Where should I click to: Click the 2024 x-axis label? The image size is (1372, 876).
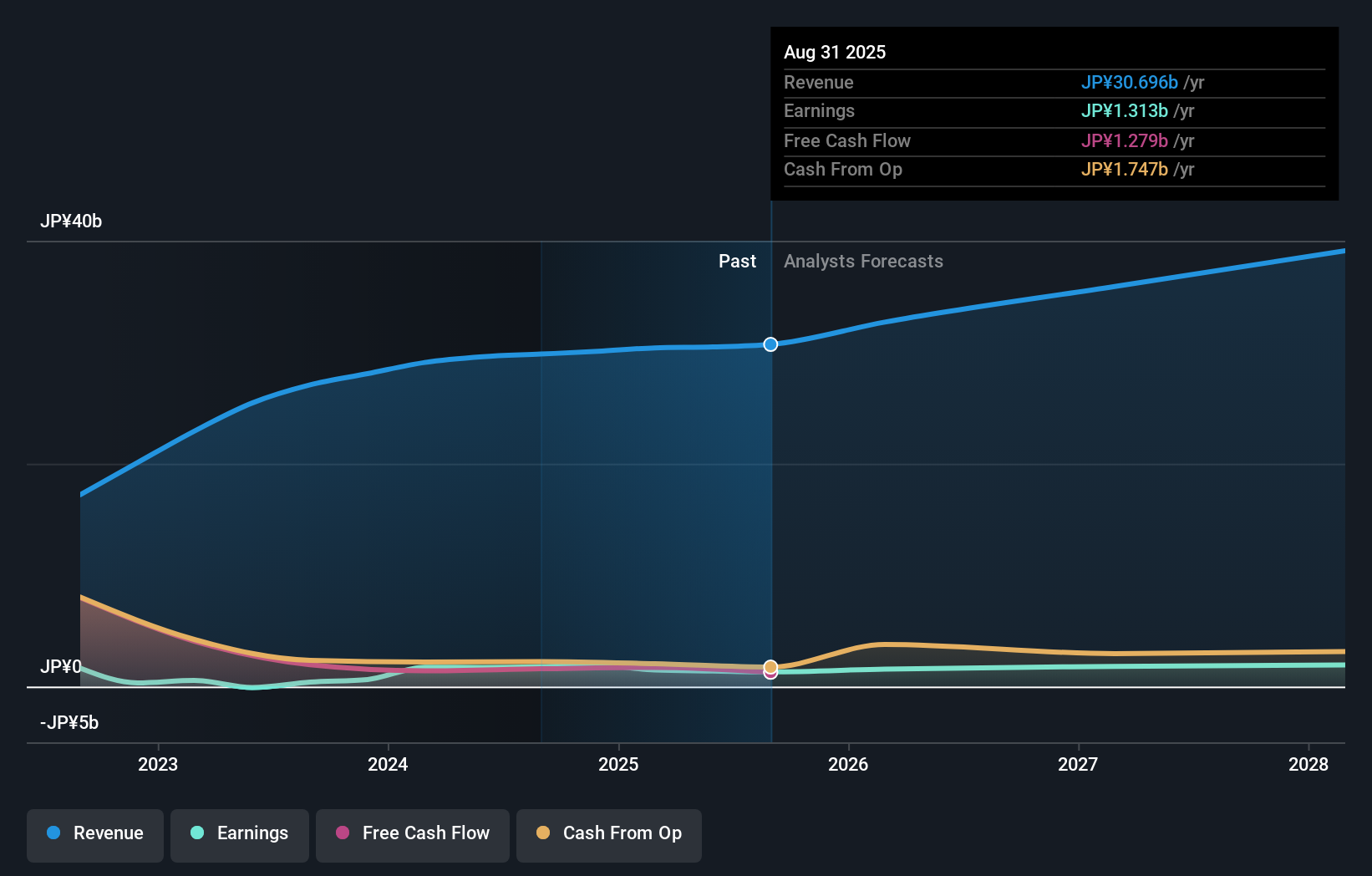[388, 764]
